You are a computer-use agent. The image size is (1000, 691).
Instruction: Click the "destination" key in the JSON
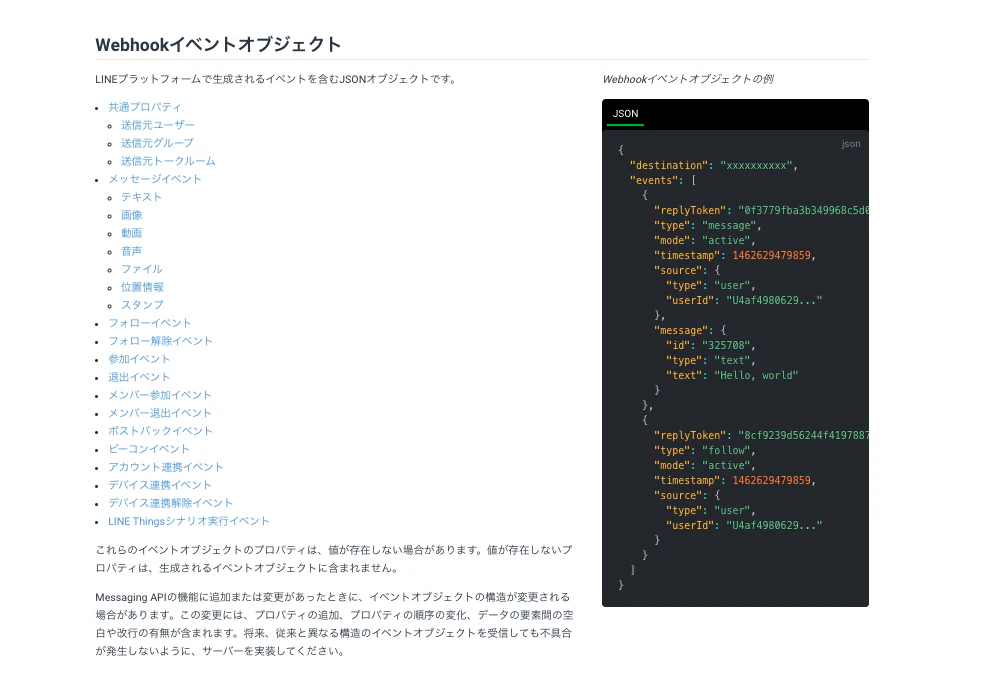click(668, 165)
